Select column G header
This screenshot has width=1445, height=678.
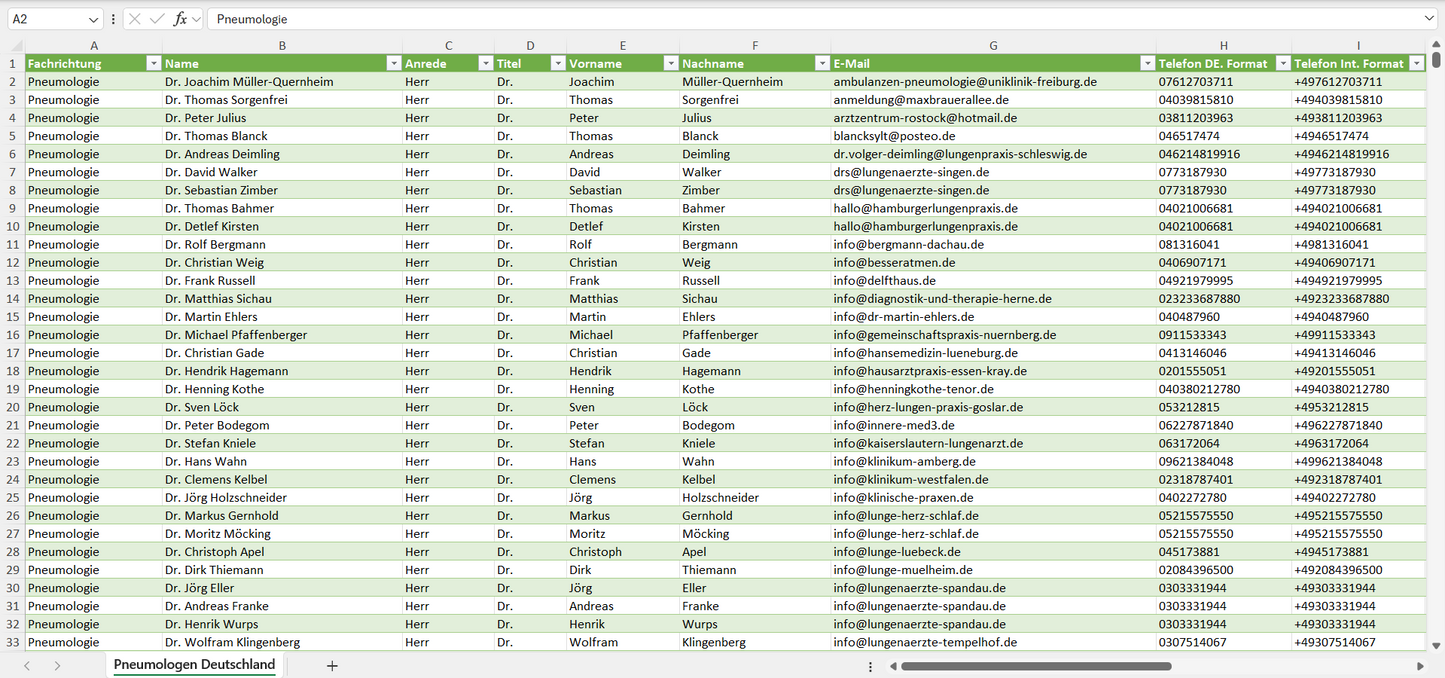click(993, 45)
